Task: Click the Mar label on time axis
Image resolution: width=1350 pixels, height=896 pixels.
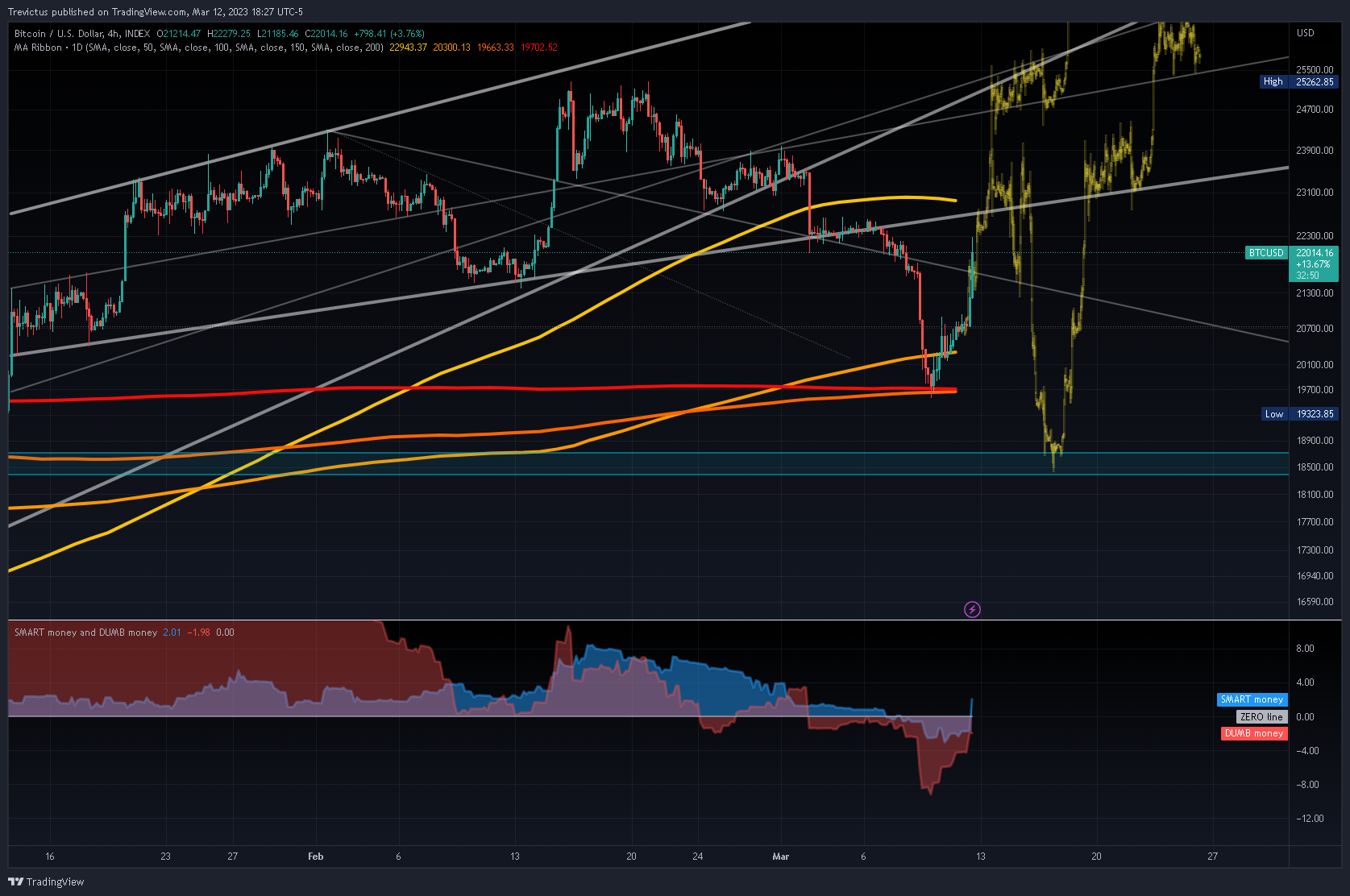Action: pos(780,857)
